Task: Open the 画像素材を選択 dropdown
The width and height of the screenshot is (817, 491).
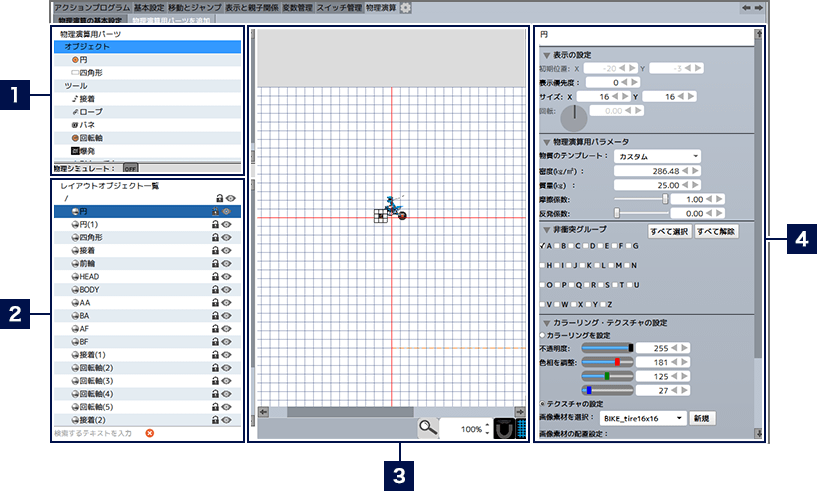Action: [x=643, y=418]
